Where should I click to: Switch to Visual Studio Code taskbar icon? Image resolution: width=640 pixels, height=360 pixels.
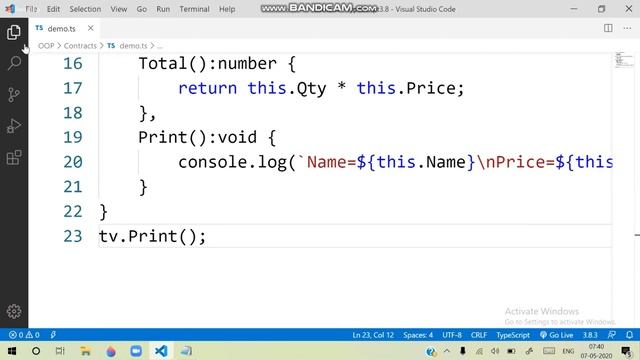(x=161, y=351)
